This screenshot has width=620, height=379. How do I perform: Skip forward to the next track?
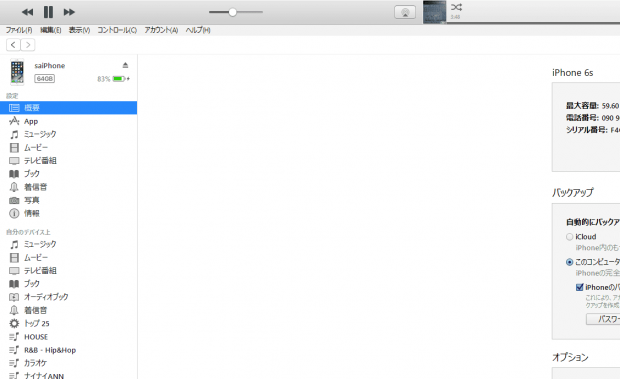(69, 12)
